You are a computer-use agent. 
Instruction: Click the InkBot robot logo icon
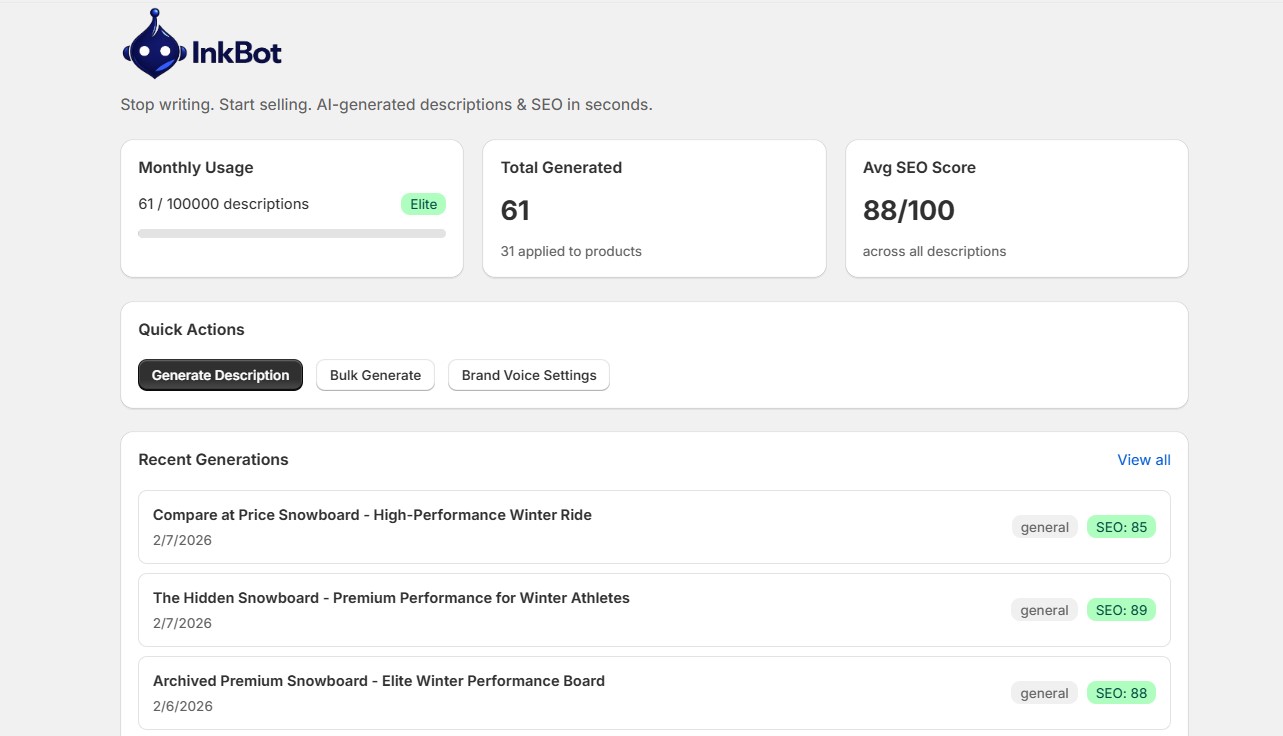pyautogui.click(x=152, y=44)
